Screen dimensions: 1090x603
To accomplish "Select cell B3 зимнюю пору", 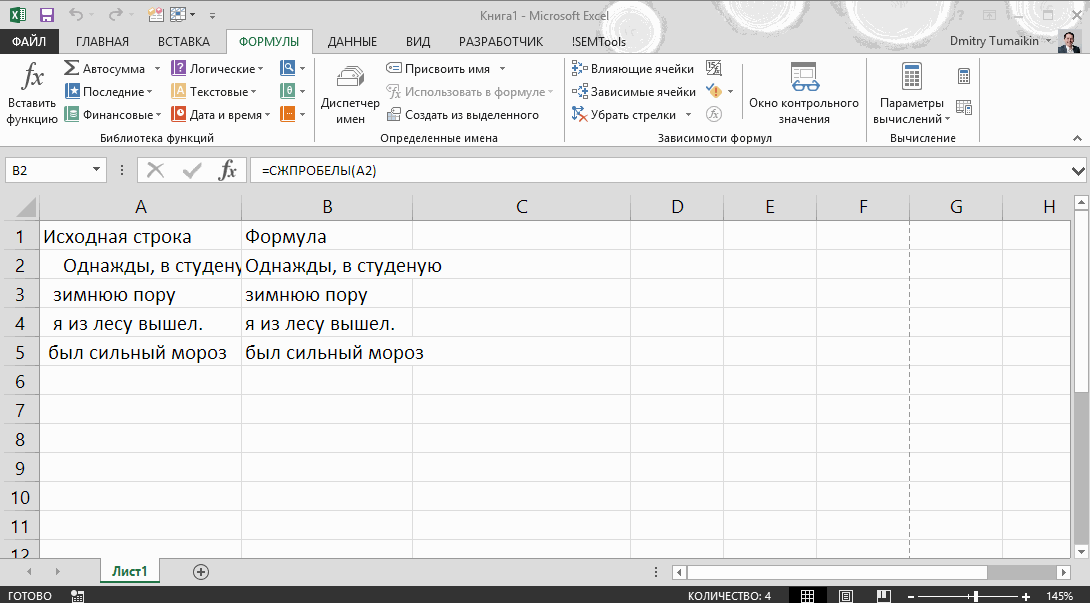I will [327, 294].
